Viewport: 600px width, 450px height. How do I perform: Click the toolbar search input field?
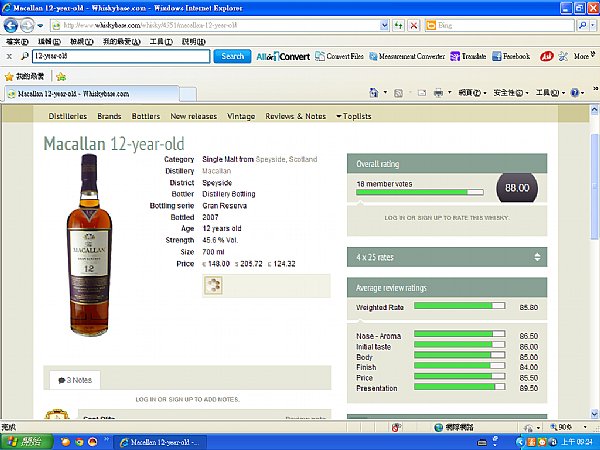click(121, 56)
